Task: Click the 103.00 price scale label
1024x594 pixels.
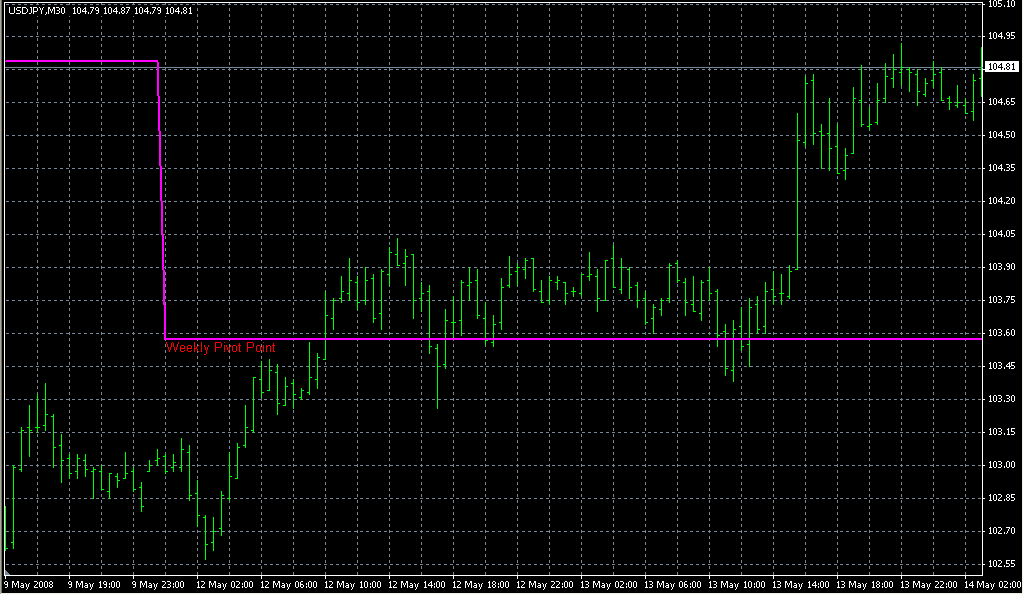Action: (1001, 465)
